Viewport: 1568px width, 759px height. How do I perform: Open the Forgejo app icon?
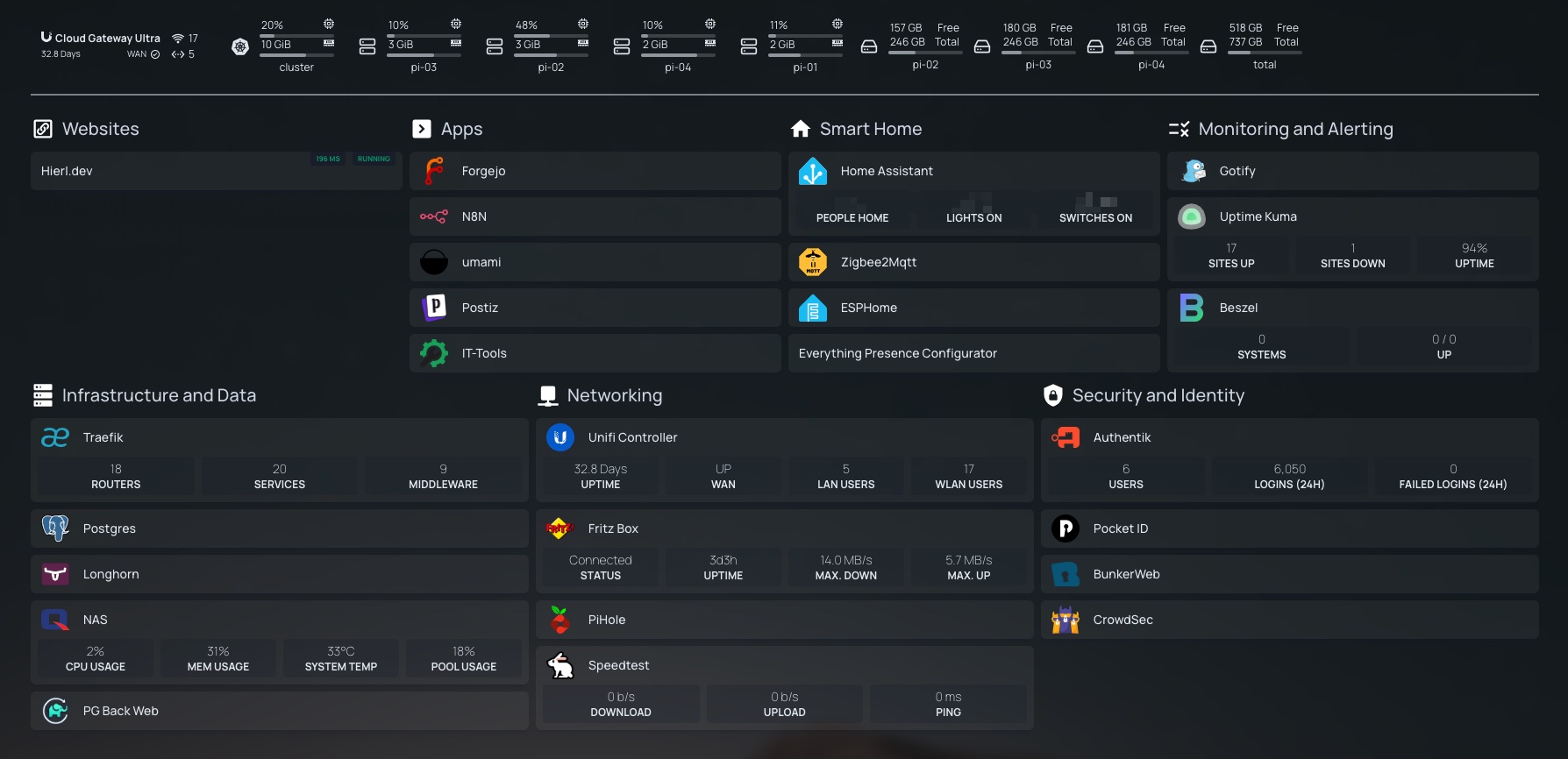click(x=434, y=171)
